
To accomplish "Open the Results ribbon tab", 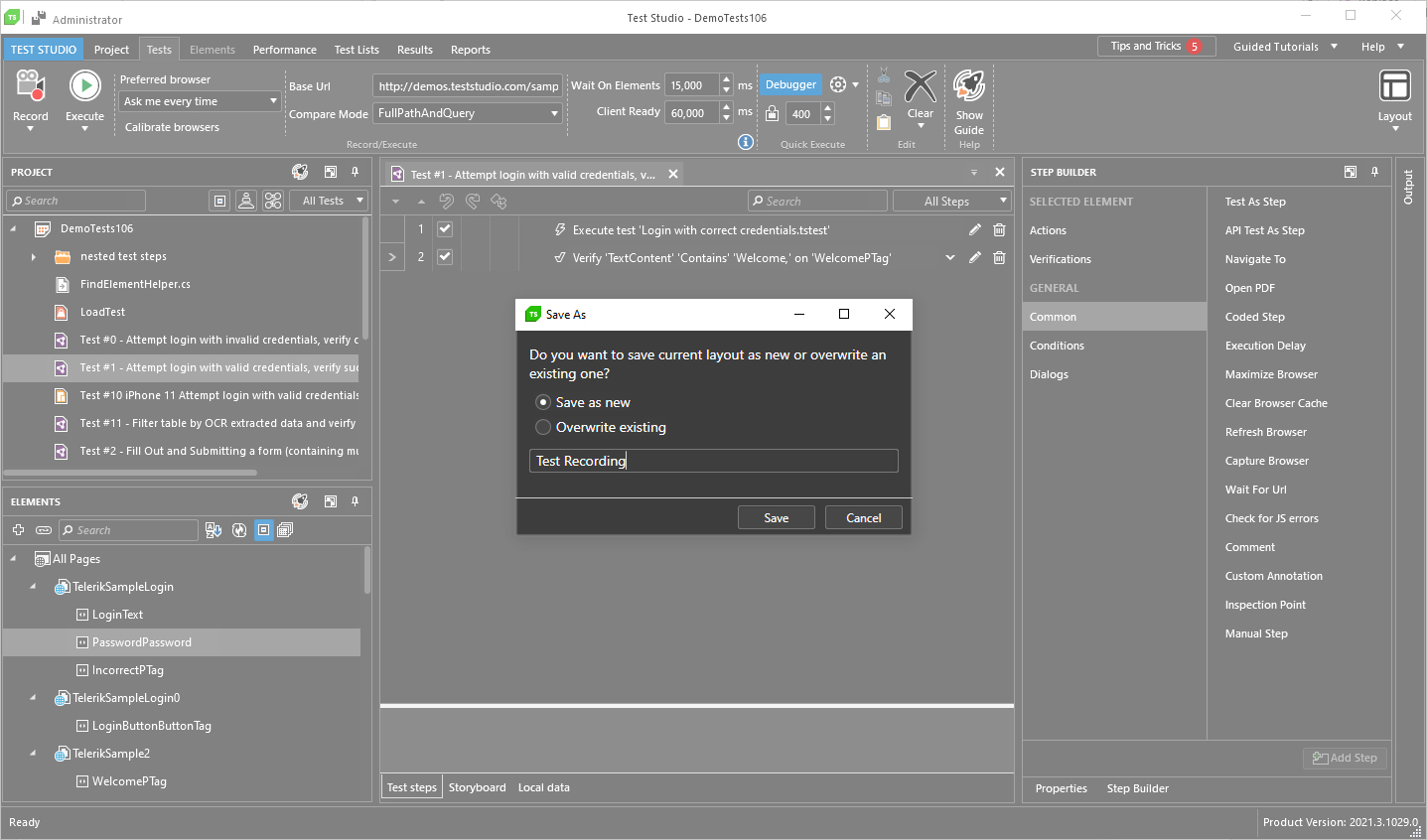I will click(x=415, y=50).
